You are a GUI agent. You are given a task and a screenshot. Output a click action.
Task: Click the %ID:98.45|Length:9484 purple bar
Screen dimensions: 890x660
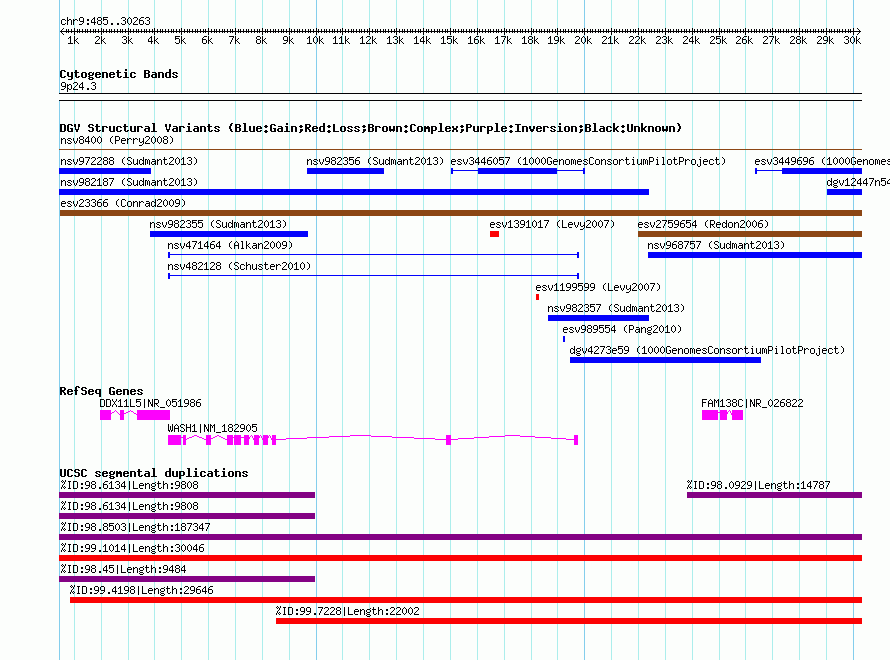click(x=187, y=579)
